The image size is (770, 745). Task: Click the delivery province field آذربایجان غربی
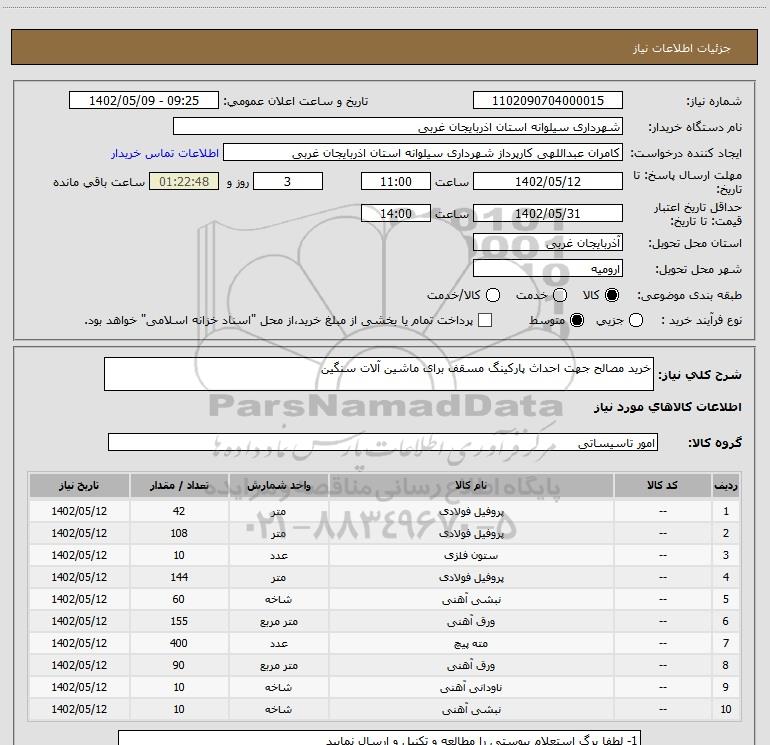[548, 243]
